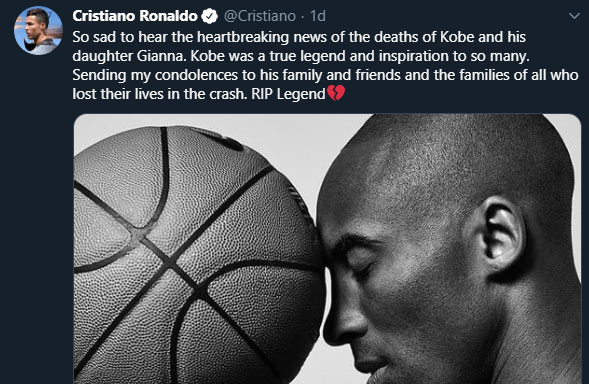
Task: View the attached black-and-white photo
Action: tap(327, 249)
